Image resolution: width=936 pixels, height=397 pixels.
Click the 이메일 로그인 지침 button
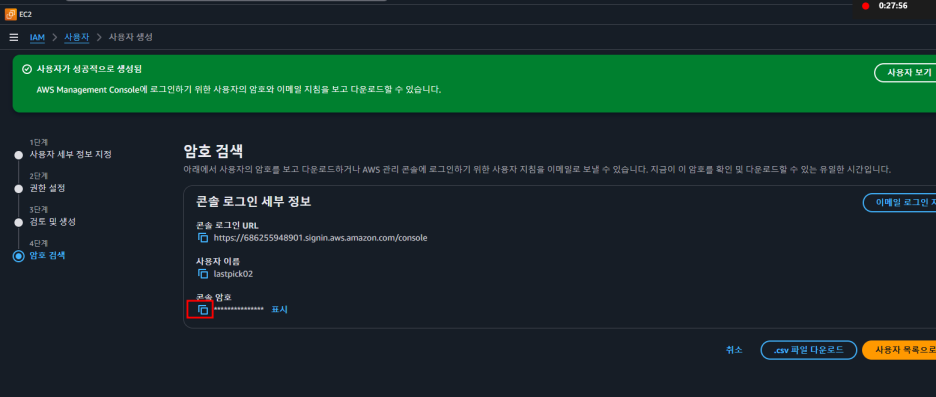[900, 202]
